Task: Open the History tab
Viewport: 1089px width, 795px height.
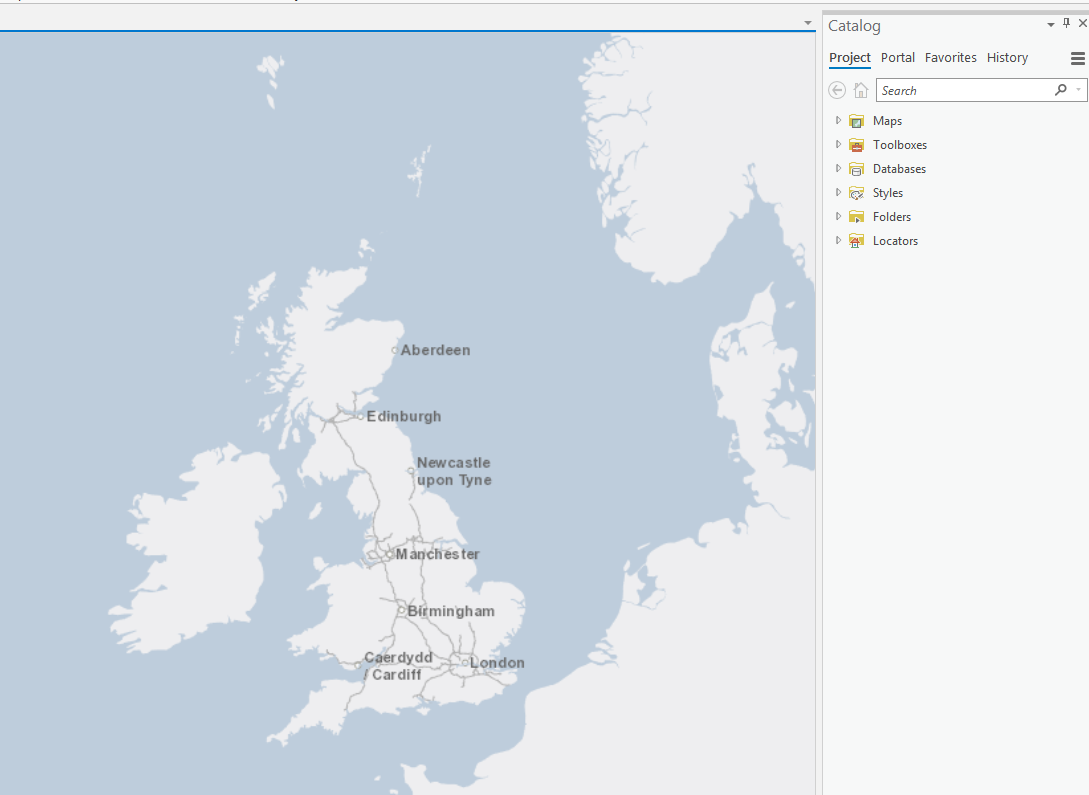Action: tap(1007, 57)
